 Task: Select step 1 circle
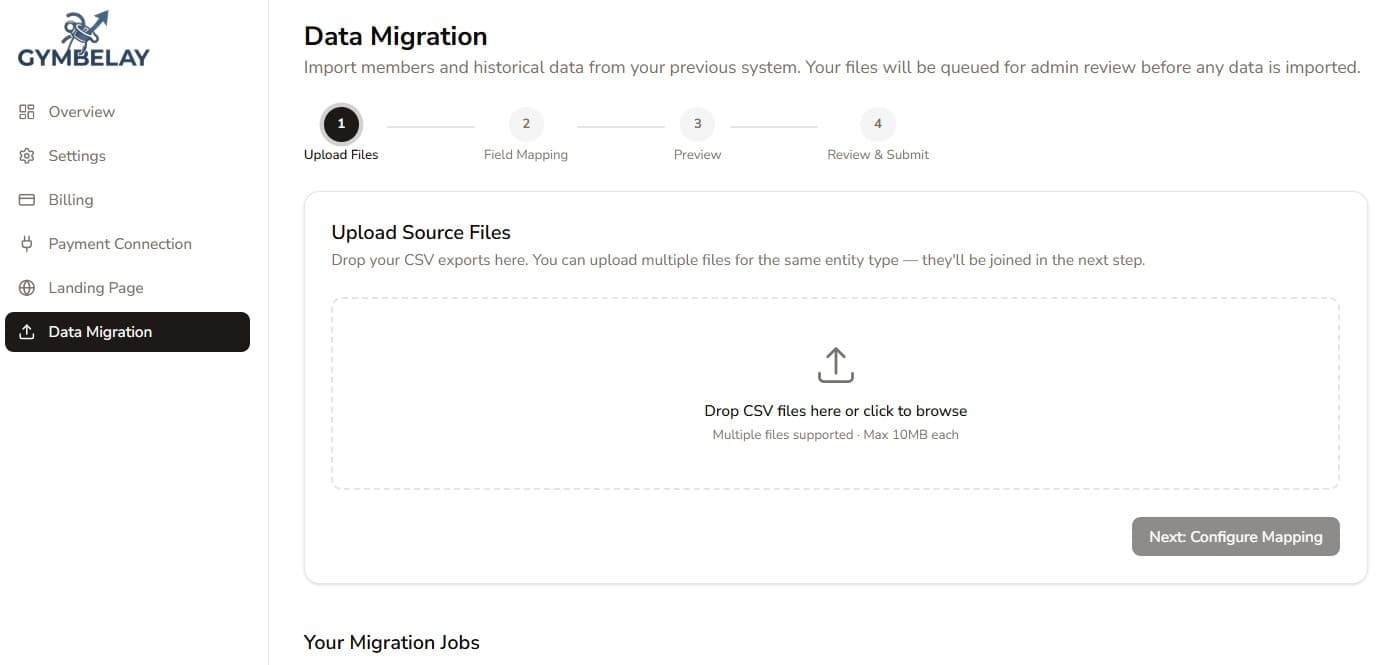(341, 125)
